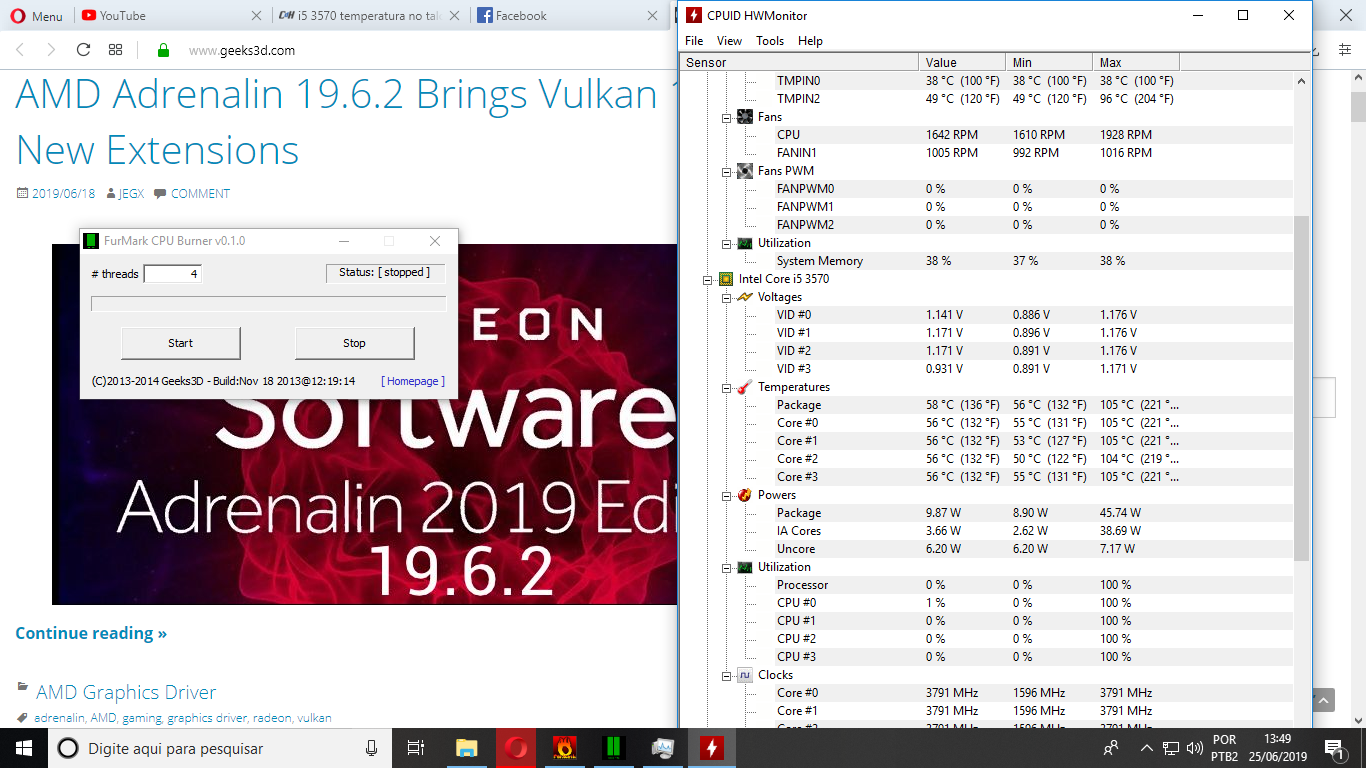Image resolution: width=1366 pixels, height=768 pixels.
Task: Click the FurMark CPU Burner title icon
Action: pyautogui.click(x=92, y=241)
